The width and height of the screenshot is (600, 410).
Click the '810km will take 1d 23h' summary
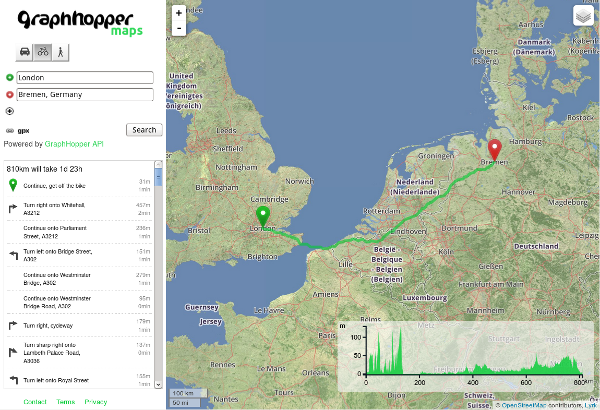pos(44,169)
